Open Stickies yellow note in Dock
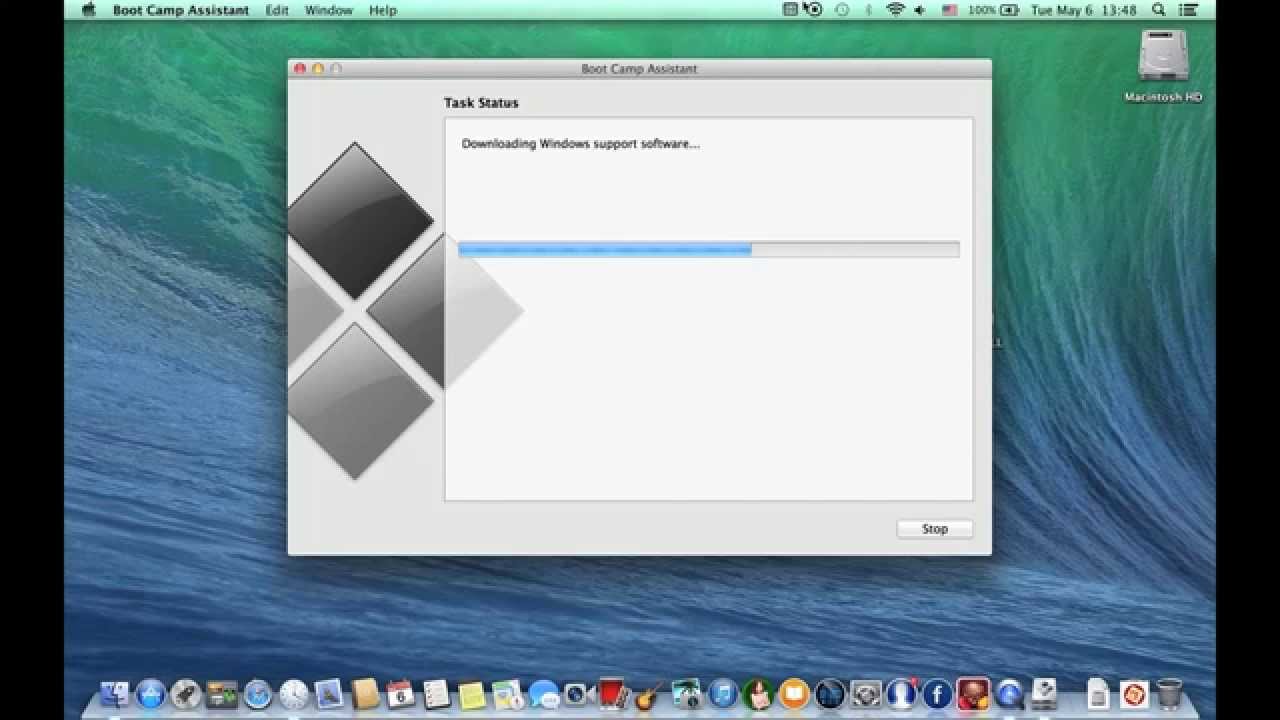The width and height of the screenshot is (1280, 720). (x=471, y=695)
